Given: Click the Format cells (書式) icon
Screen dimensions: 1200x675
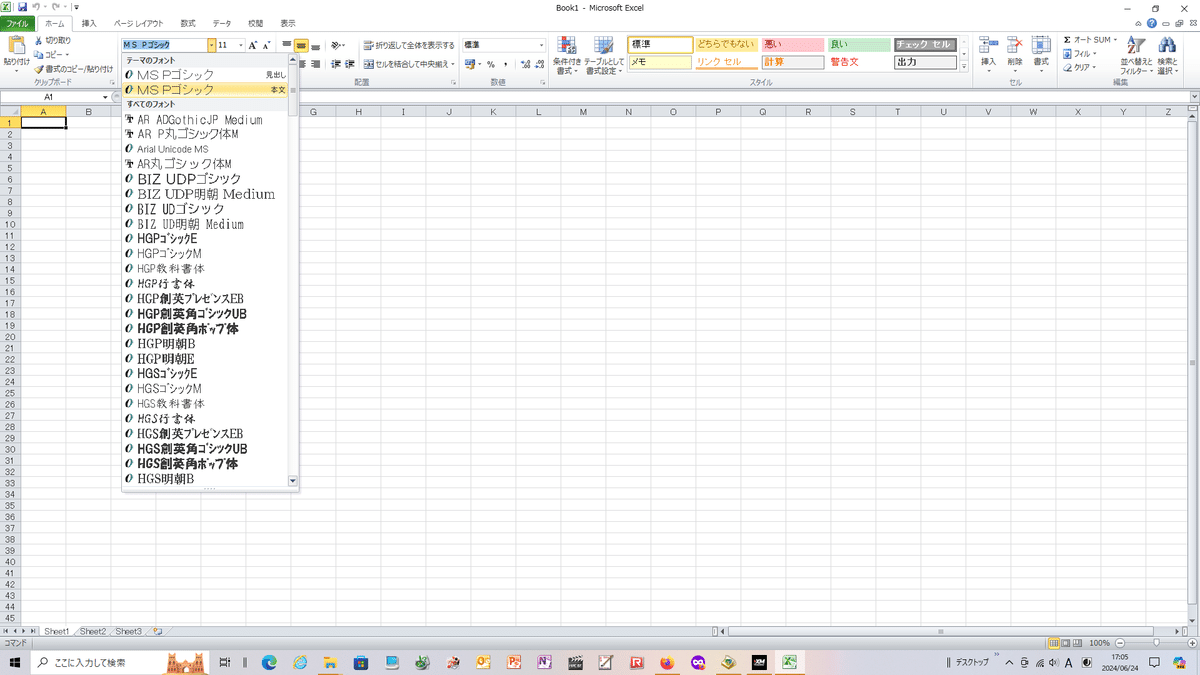Looking at the screenshot, I should point(1041,46).
